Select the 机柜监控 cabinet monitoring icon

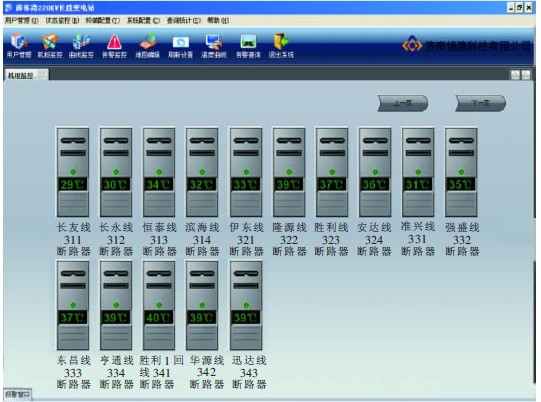pyautogui.click(x=50, y=45)
